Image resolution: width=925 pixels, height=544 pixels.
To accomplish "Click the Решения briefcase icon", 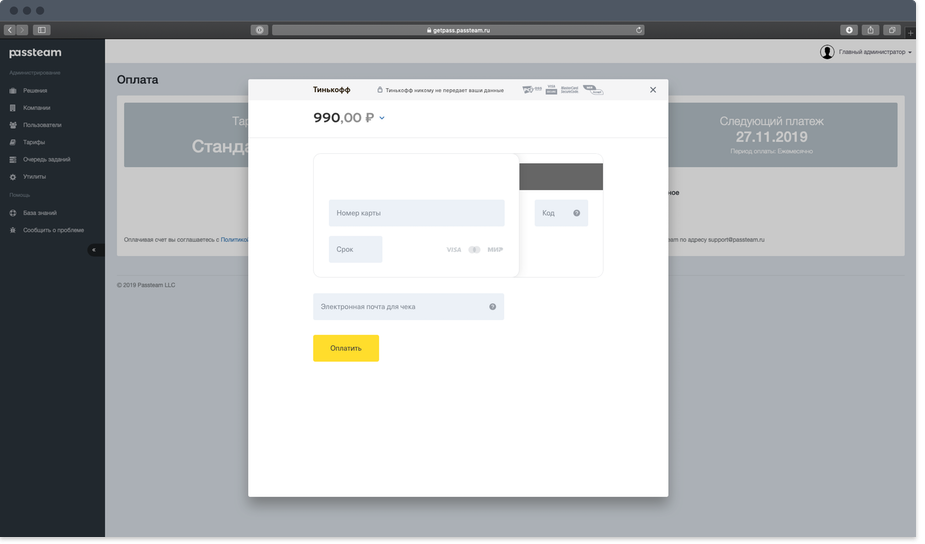I will click(x=13, y=91).
